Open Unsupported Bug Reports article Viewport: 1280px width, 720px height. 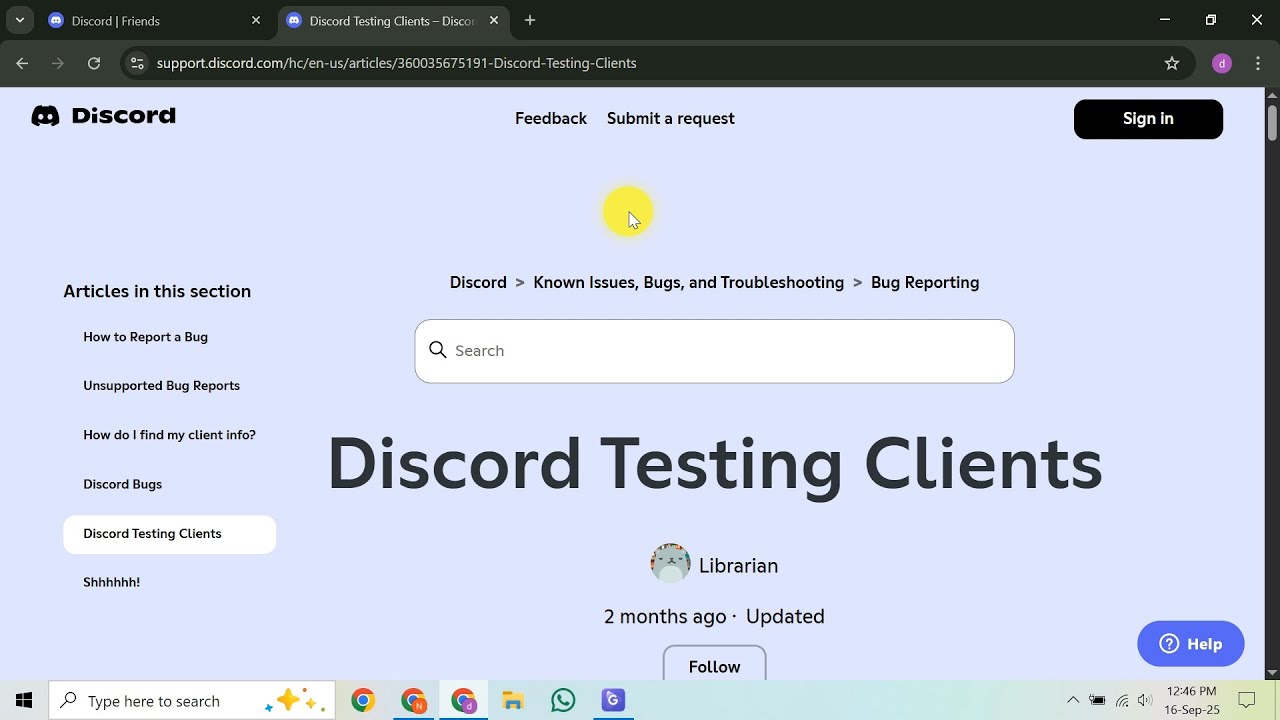pyautogui.click(x=162, y=386)
